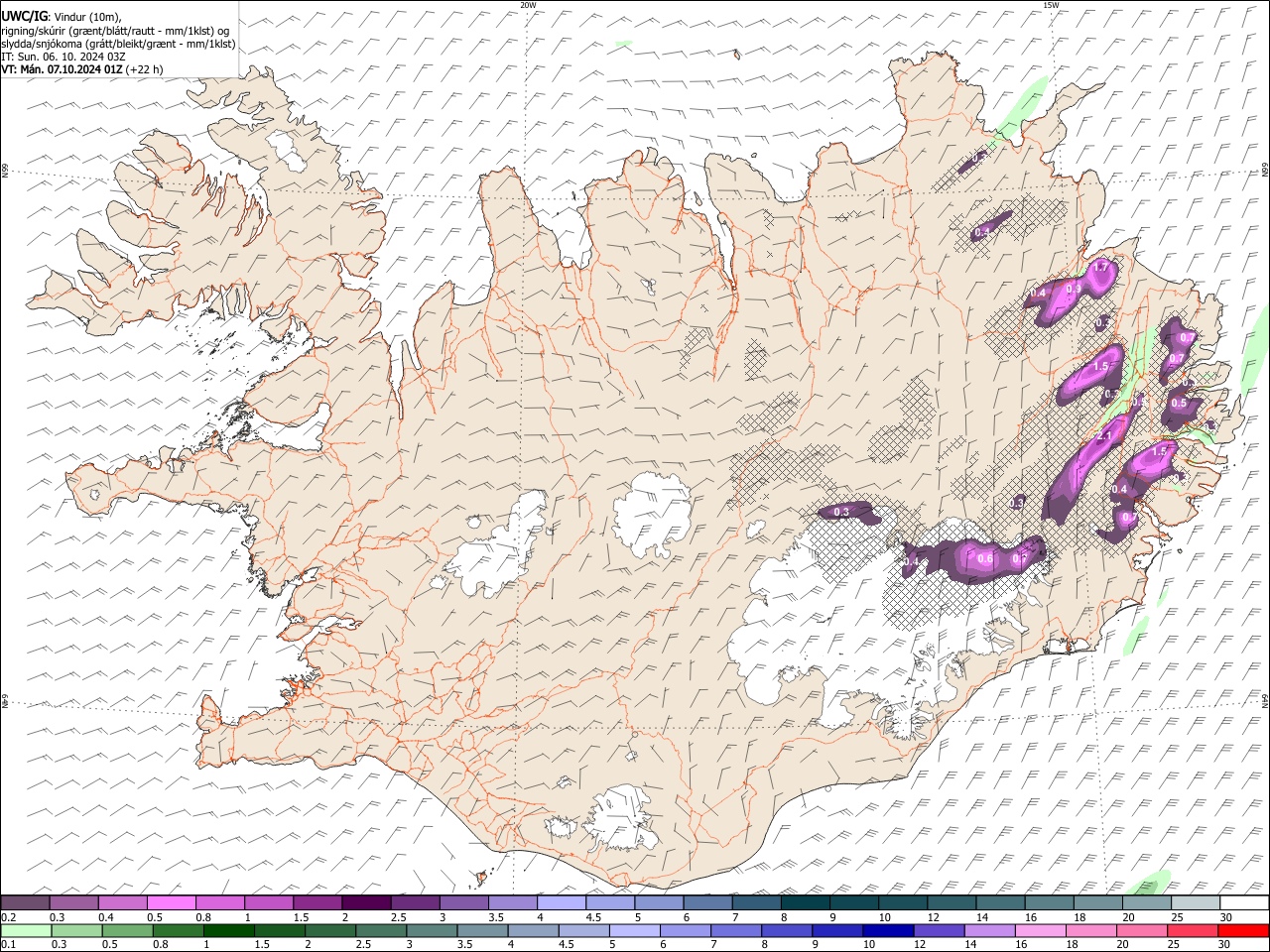The width and height of the screenshot is (1270, 952).
Task: Pick upper-scale pale grey swatch between 25 and 30
Action: (x=1196, y=902)
